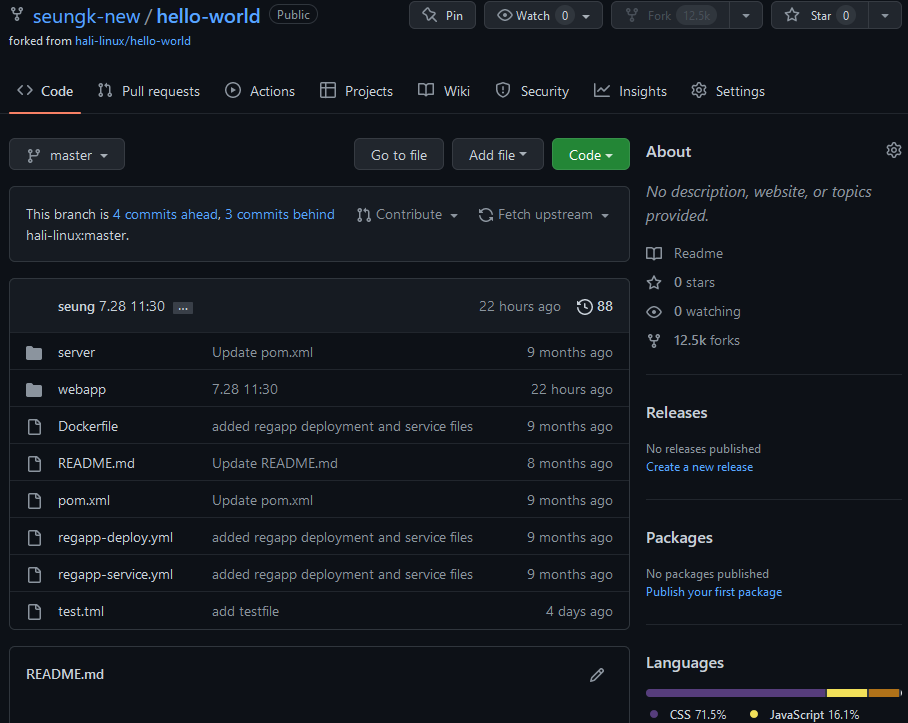Click the pom.xml file icon
This screenshot has height=723, width=908.
pyautogui.click(x=34, y=501)
